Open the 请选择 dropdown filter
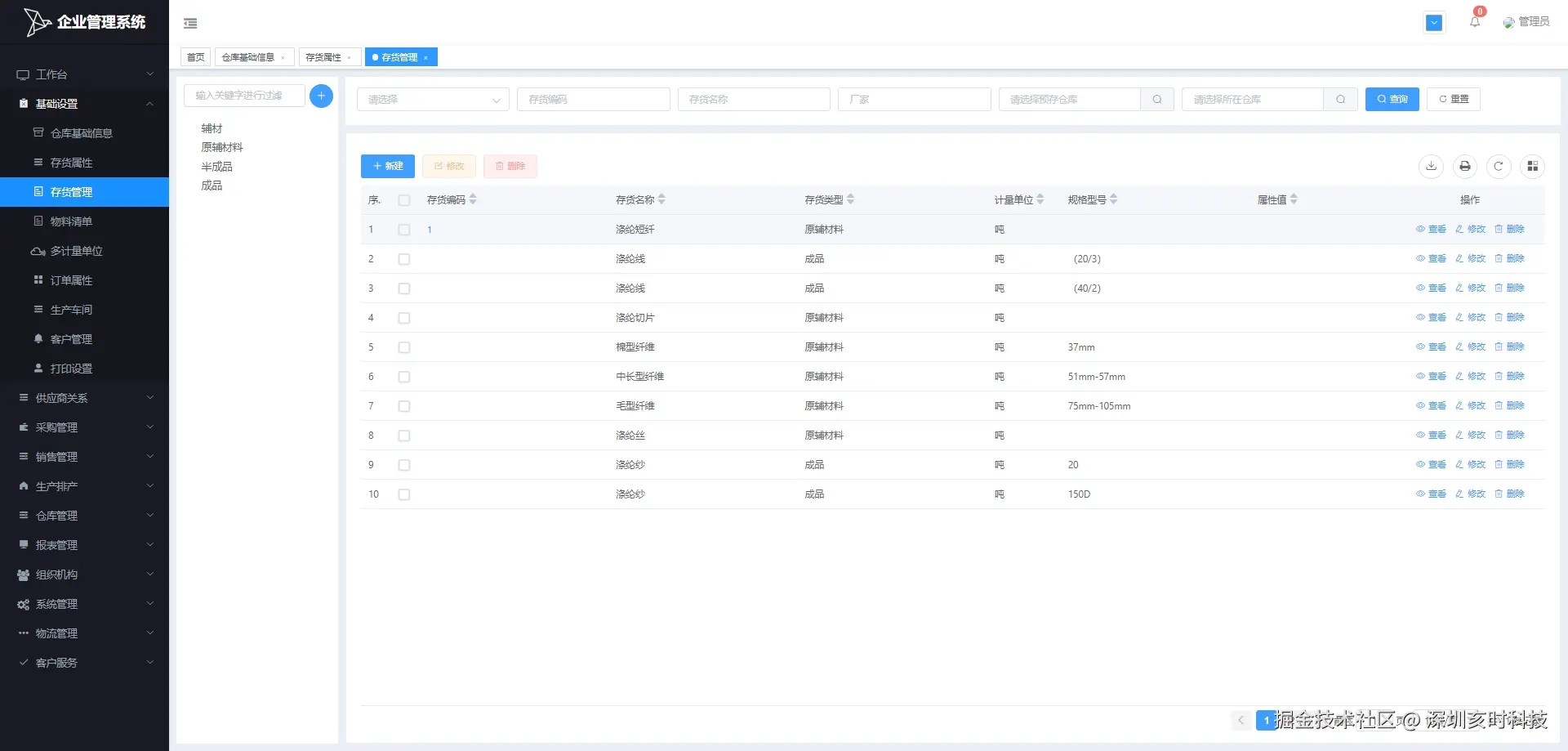1568x751 pixels. [x=433, y=100]
